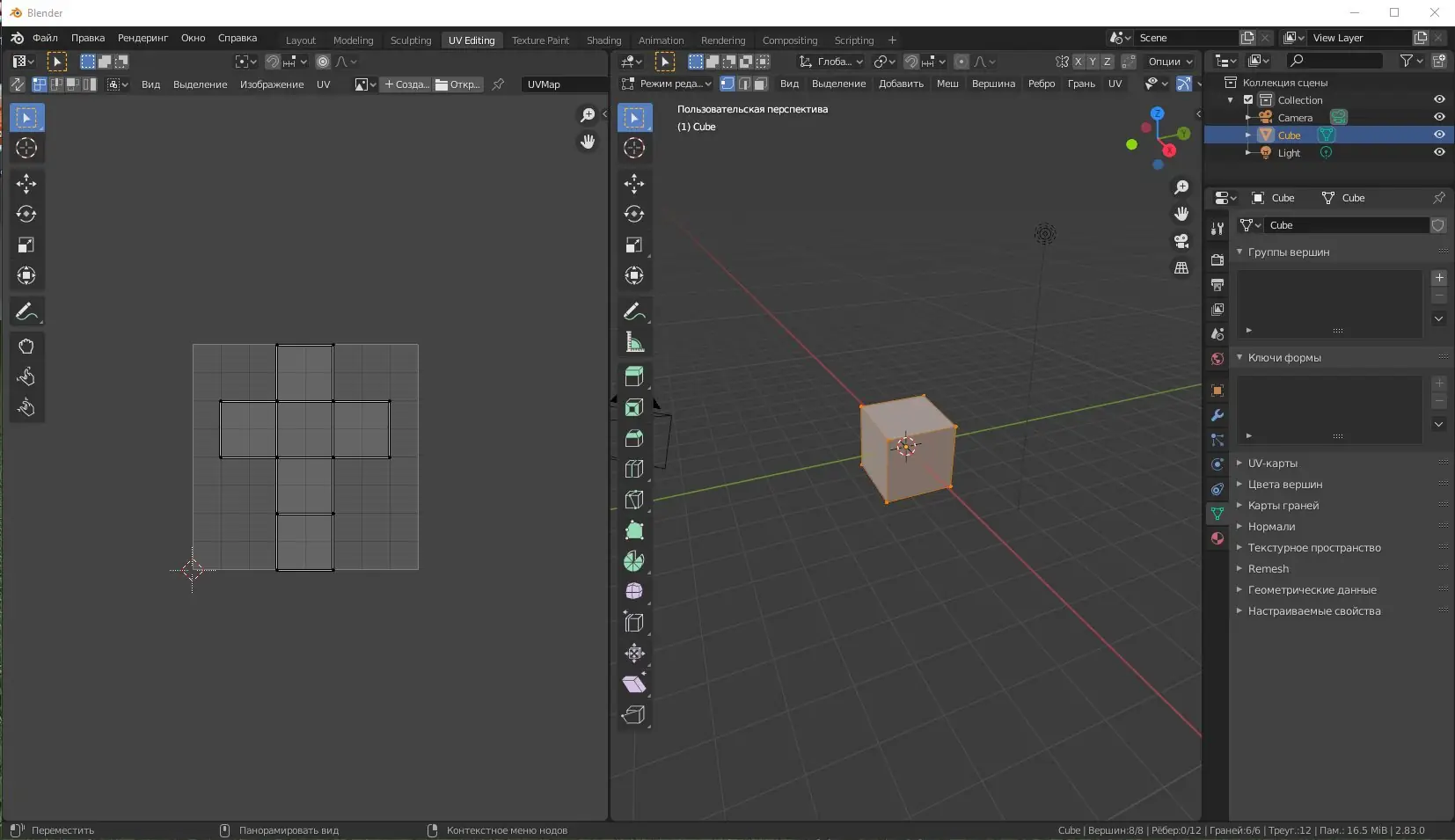
Task: Open the Material properties tab (sphere icon)
Action: coord(1217,538)
